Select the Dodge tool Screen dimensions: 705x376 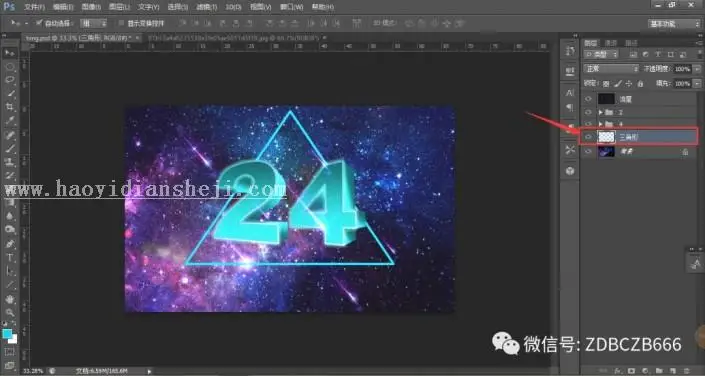[9, 230]
